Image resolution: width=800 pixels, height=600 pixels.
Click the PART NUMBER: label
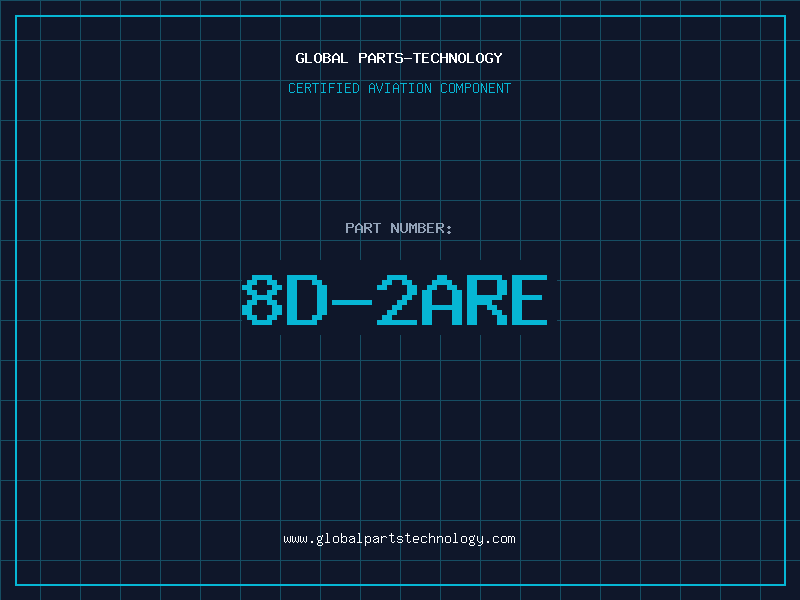(399, 228)
